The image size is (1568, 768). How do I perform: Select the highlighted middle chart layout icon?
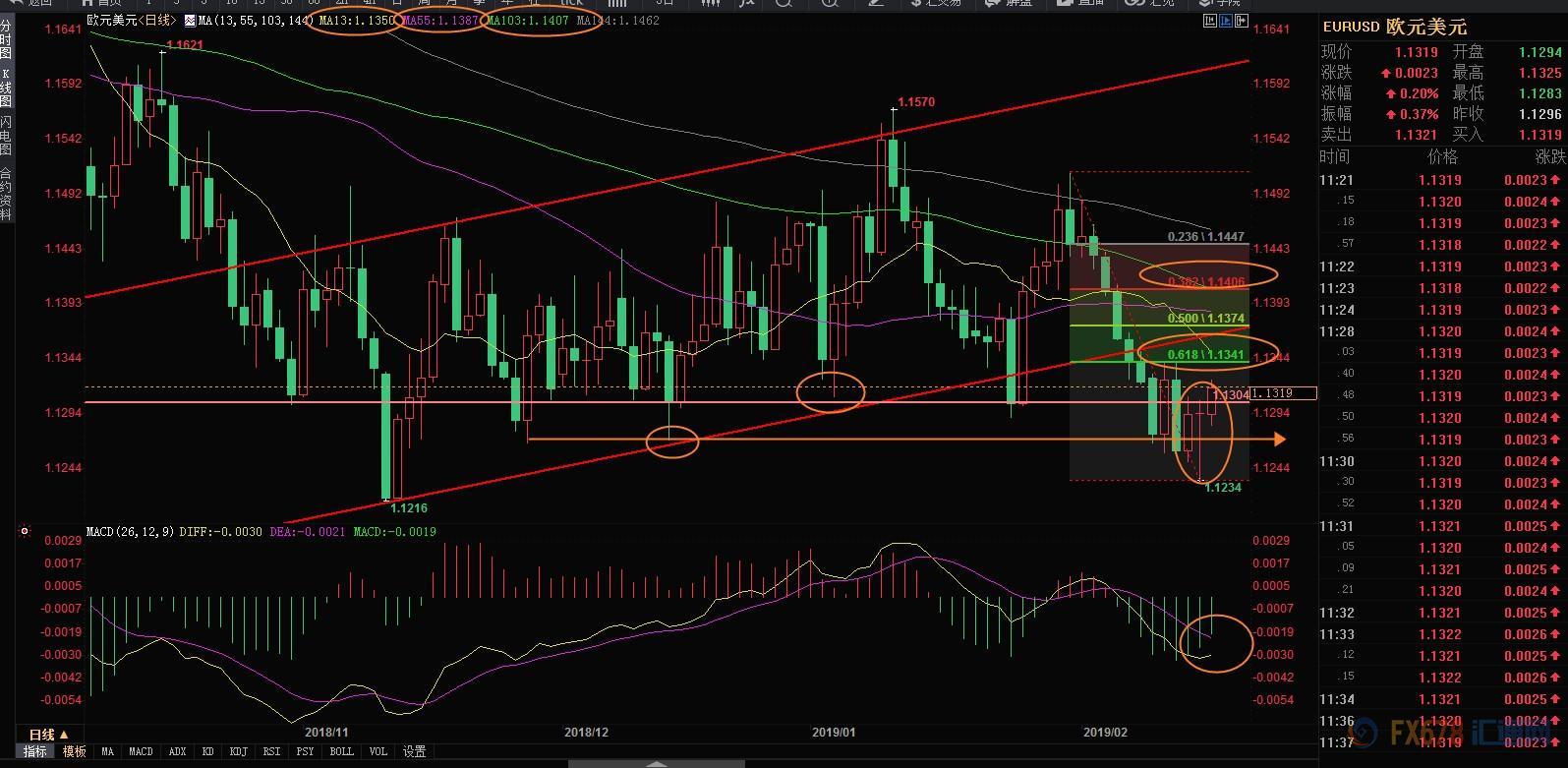tap(1226, 21)
